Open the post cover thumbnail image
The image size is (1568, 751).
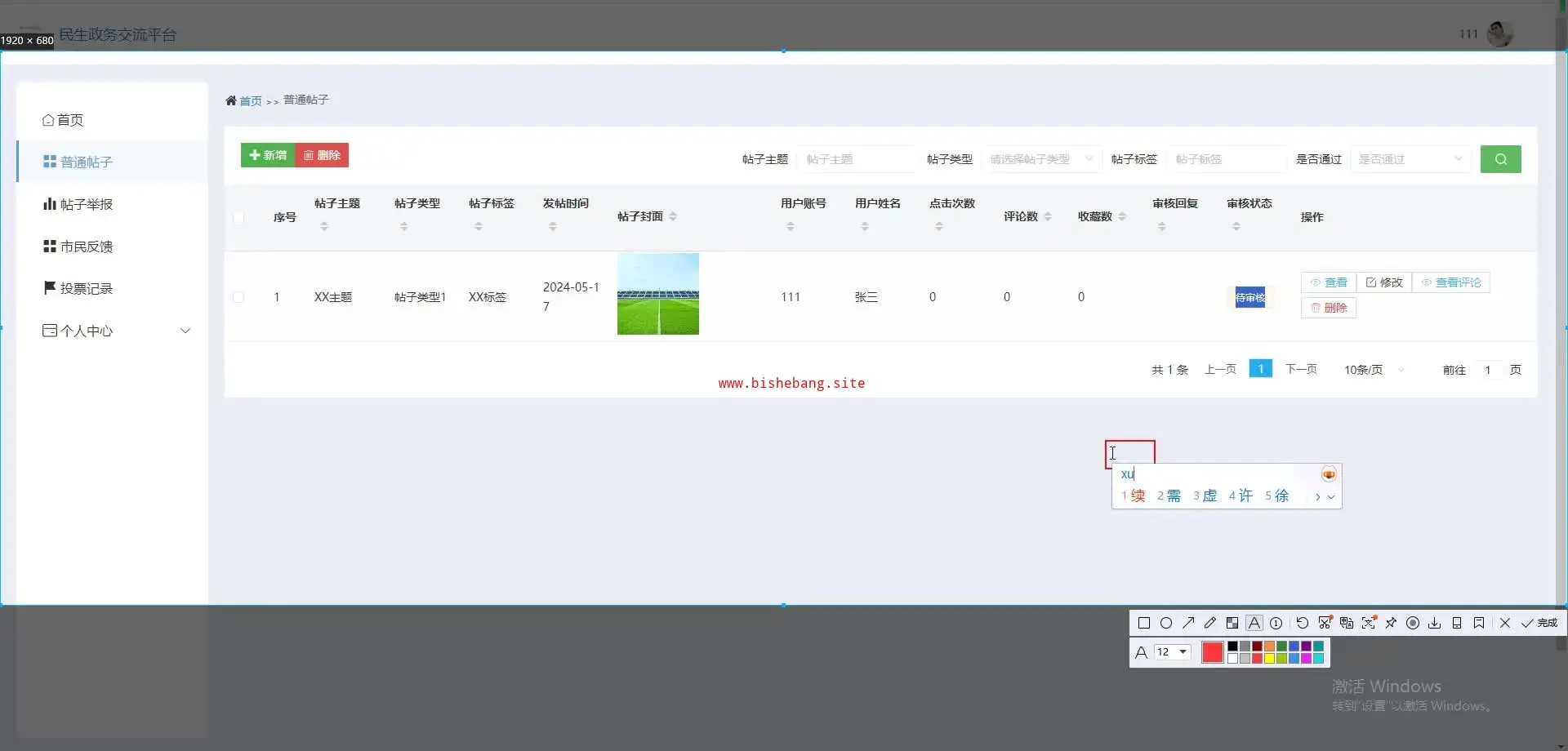click(x=658, y=294)
